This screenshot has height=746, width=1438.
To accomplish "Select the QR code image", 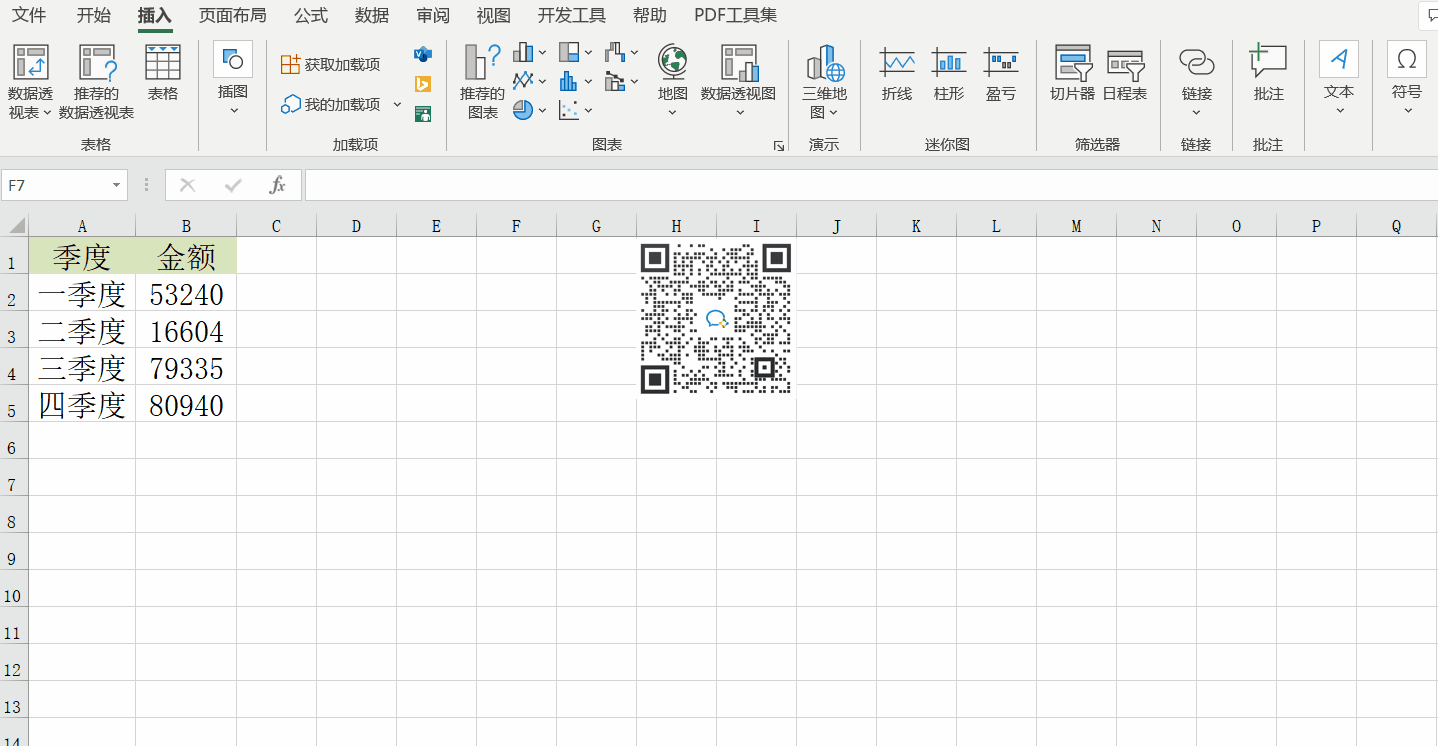I will (716, 319).
